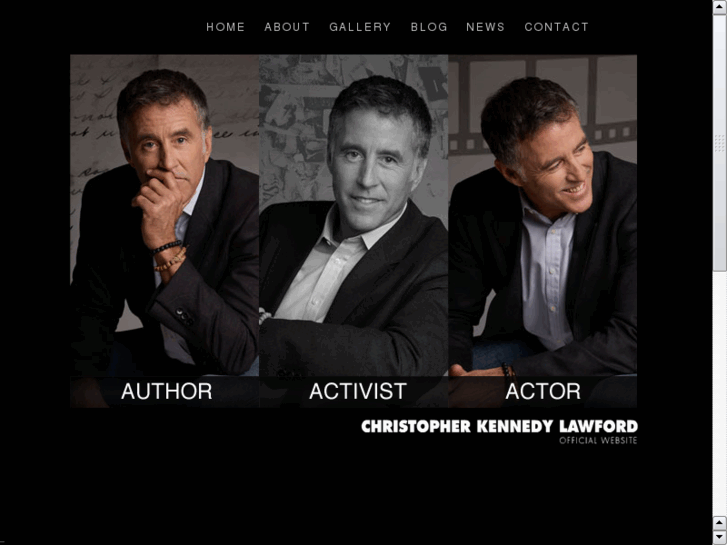Click the Christopher Kennedy Lawford logo
This screenshot has width=727, height=545.
[x=499, y=426]
